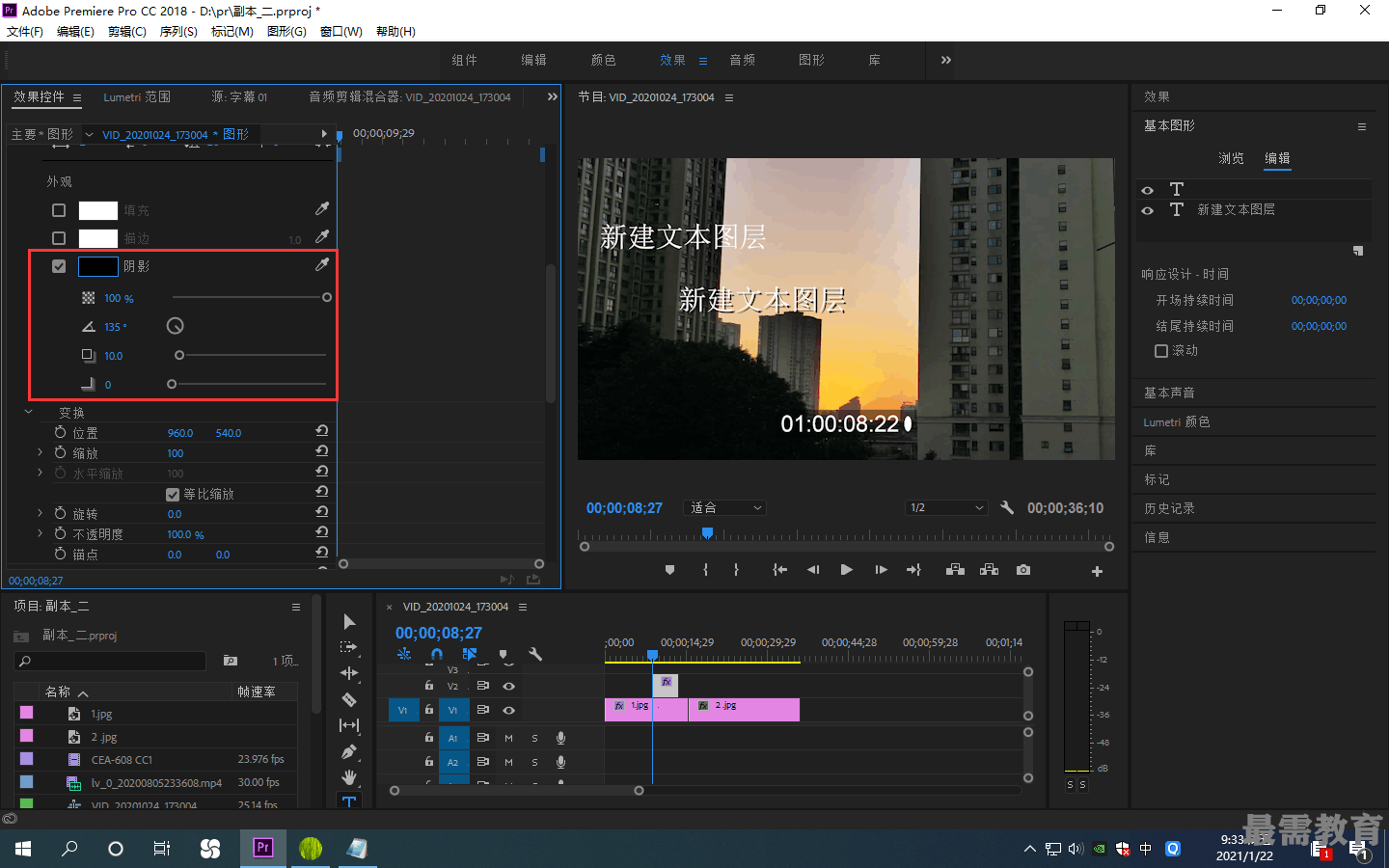Open playback resolution 1/2 dropdown
This screenshot has width=1389, height=868.
[946, 507]
